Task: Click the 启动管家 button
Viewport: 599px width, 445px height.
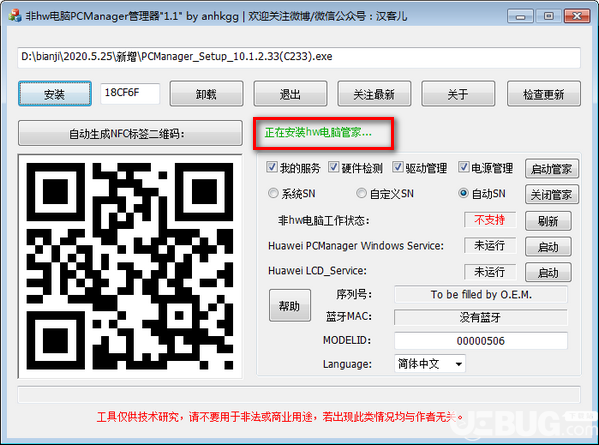Action: tap(552, 168)
